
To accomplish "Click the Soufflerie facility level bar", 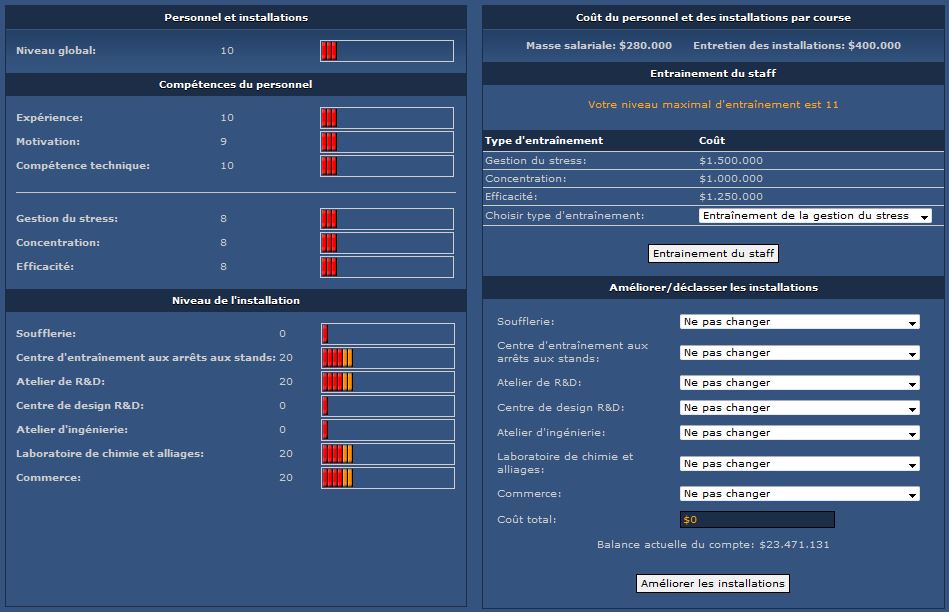I will tap(388, 334).
